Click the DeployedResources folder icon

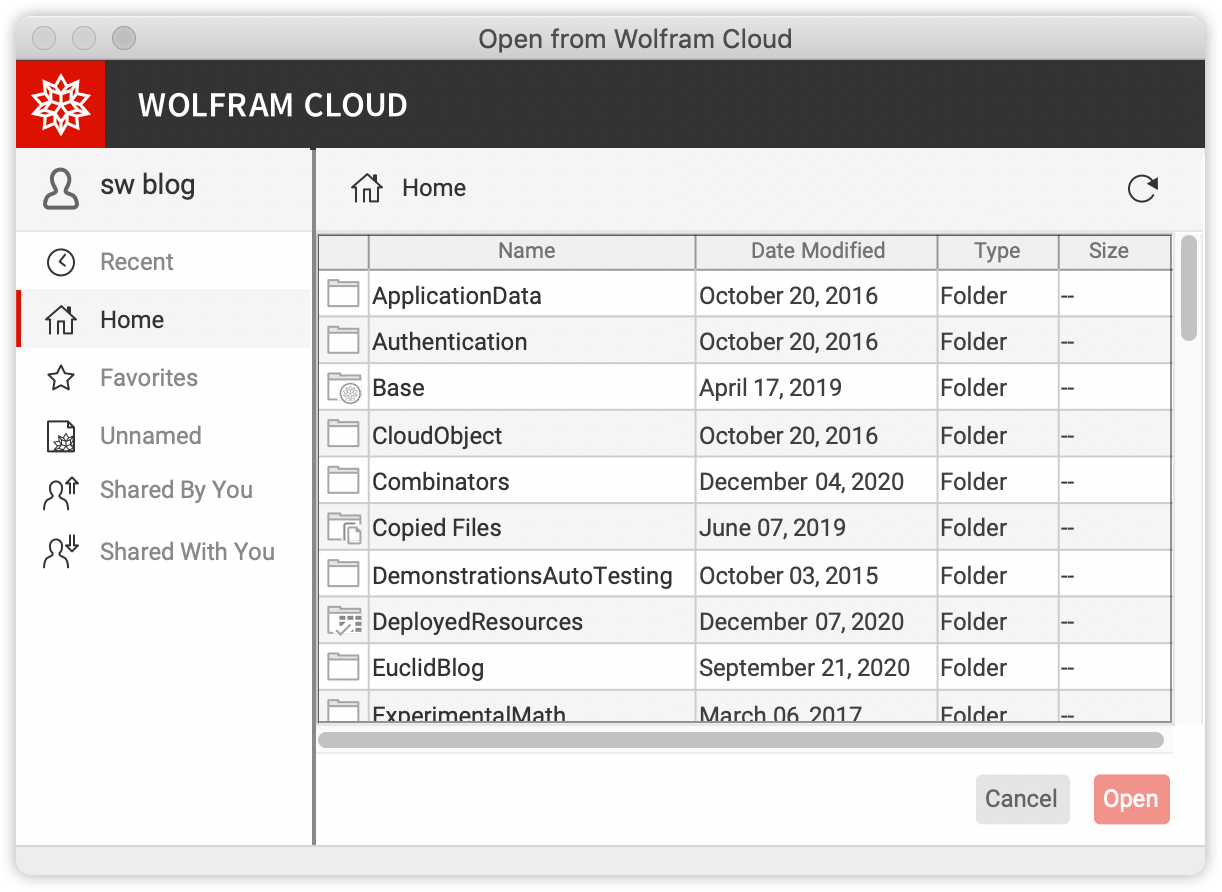coord(343,621)
